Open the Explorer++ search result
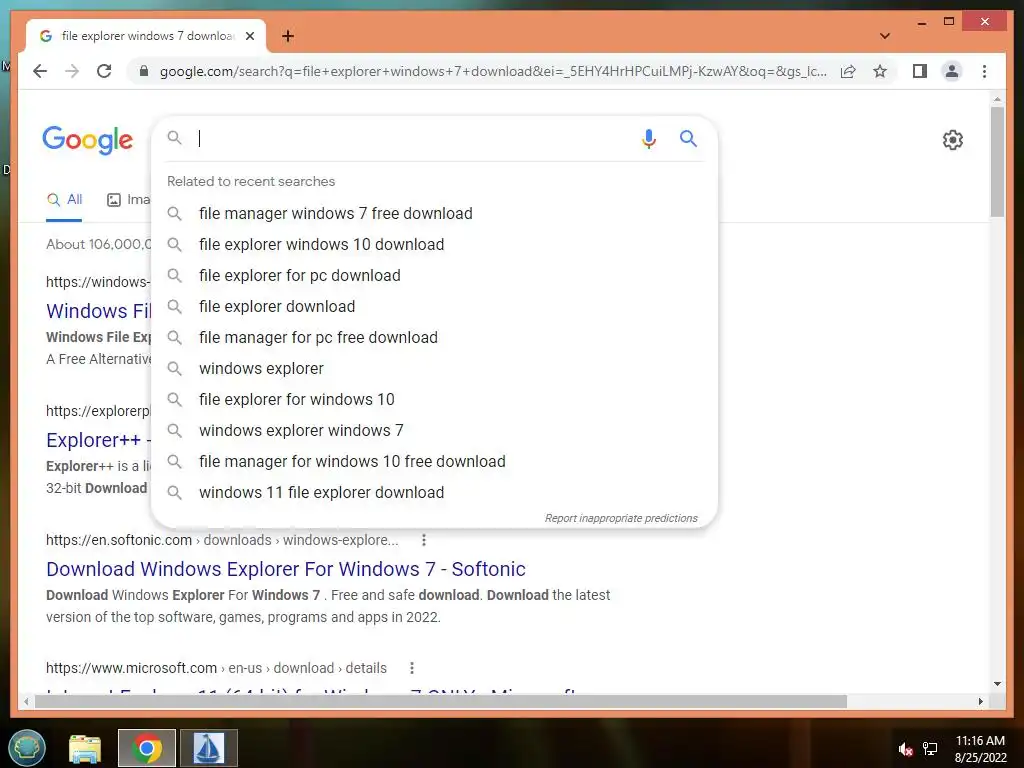 [99, 440]
